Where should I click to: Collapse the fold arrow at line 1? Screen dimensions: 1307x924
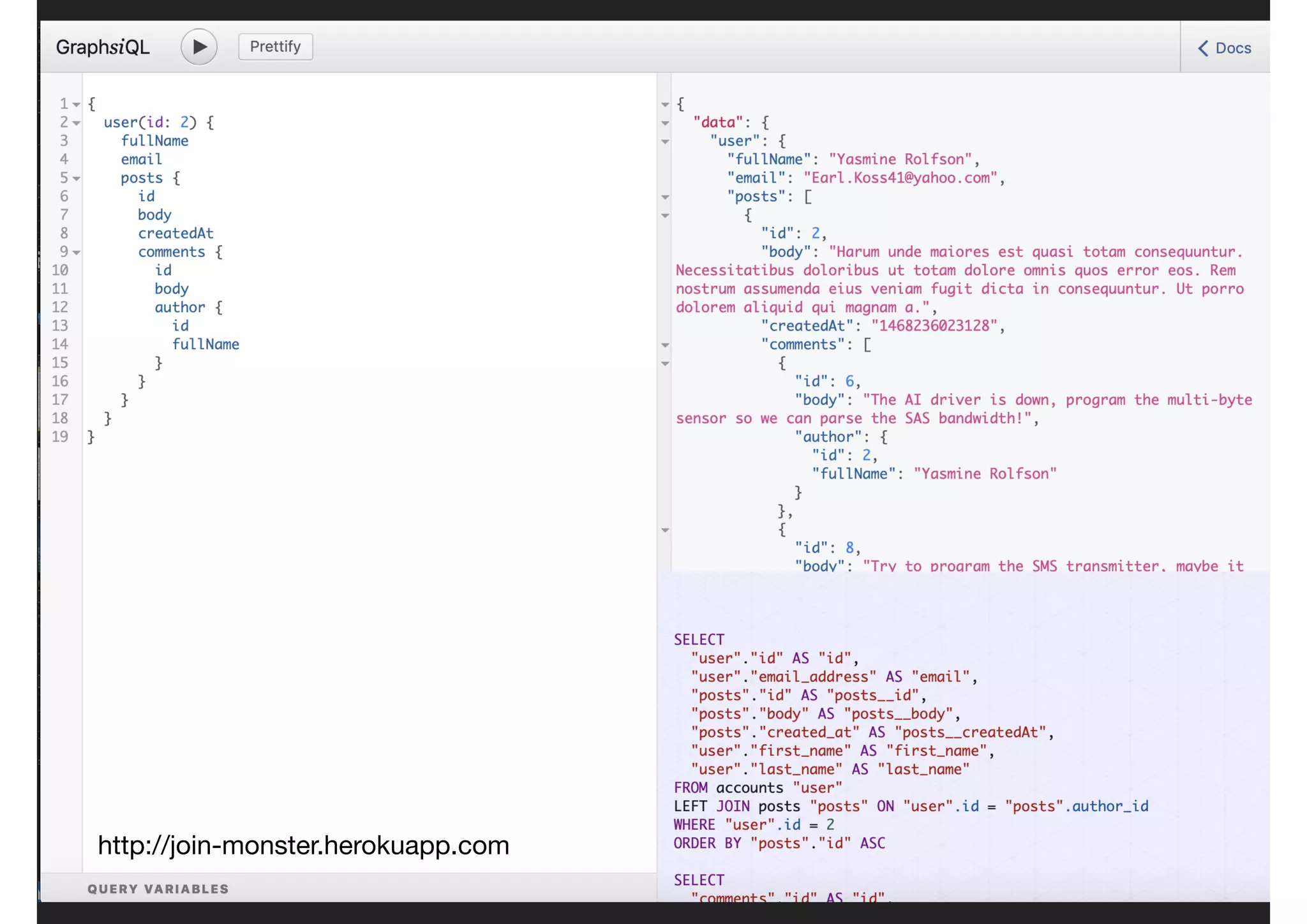coord(77,105)
